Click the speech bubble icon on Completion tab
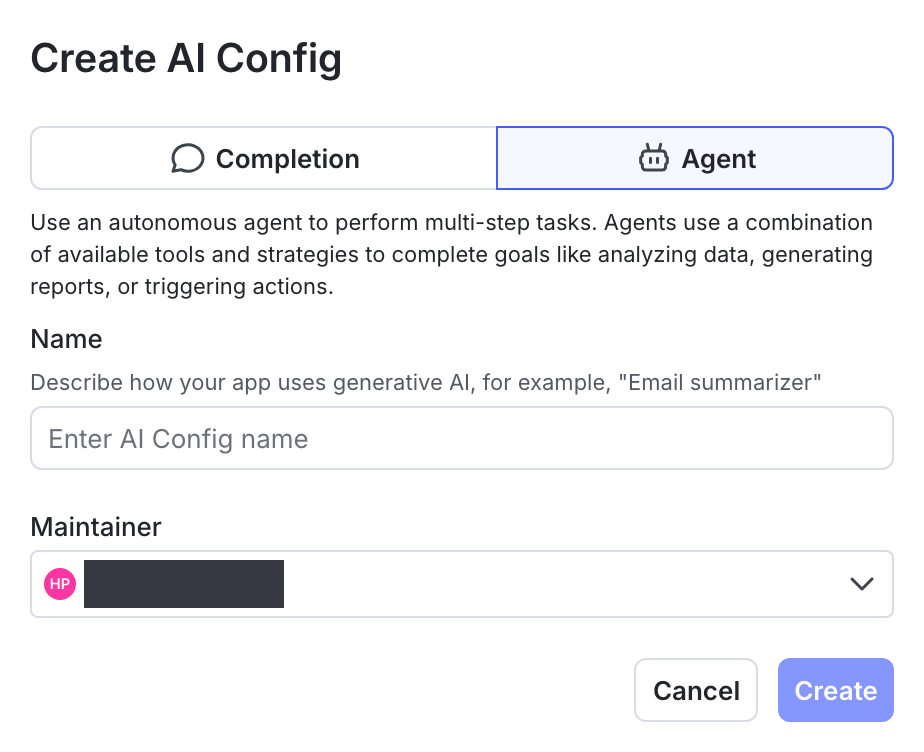 coord(189,158)
